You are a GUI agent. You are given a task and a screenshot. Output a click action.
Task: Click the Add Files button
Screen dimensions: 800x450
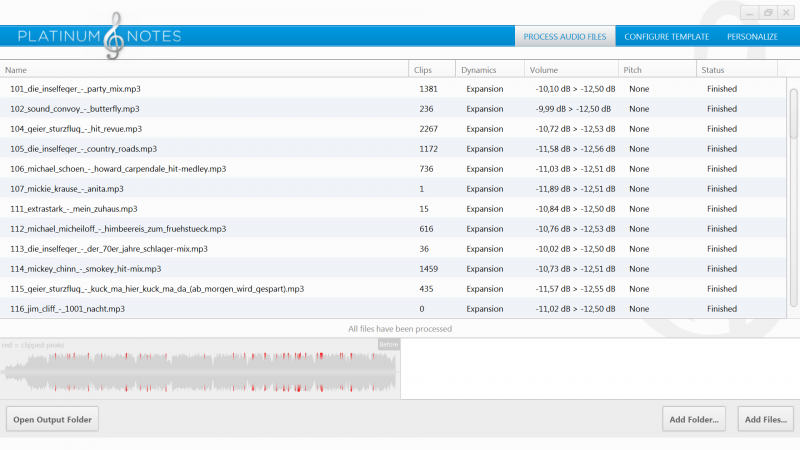765,419
